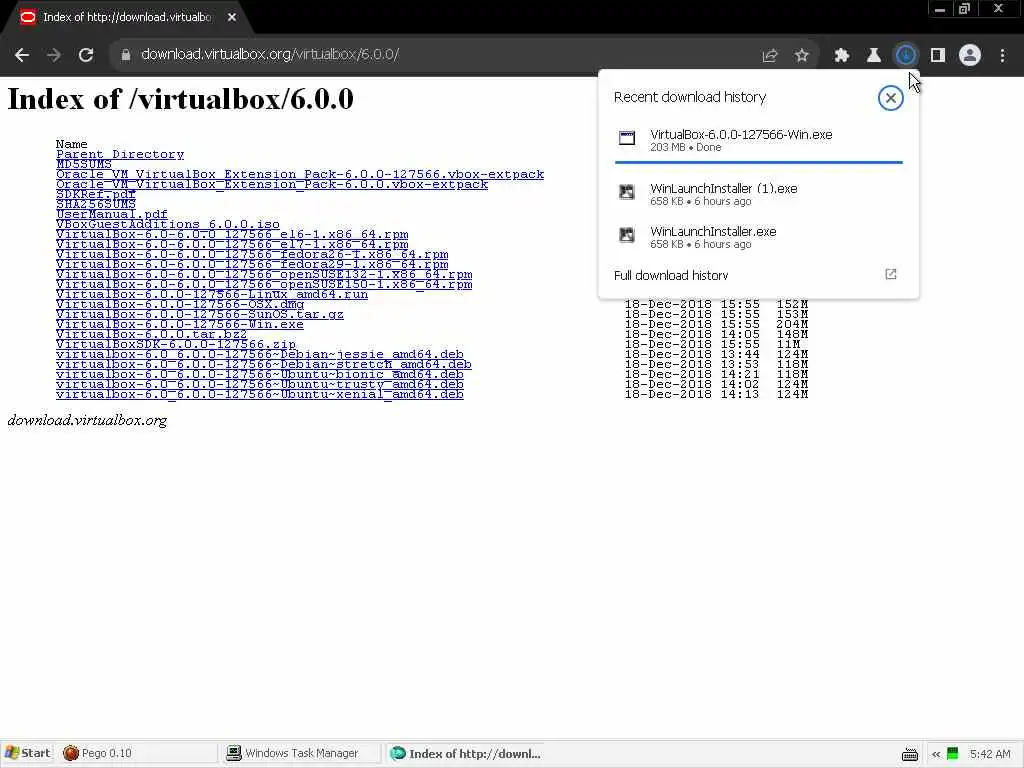Download VirtualBox-6.0.0.tar.bz2 source
The width and height of the screenshot is (1024, 768).
click(x=152, y=334)
